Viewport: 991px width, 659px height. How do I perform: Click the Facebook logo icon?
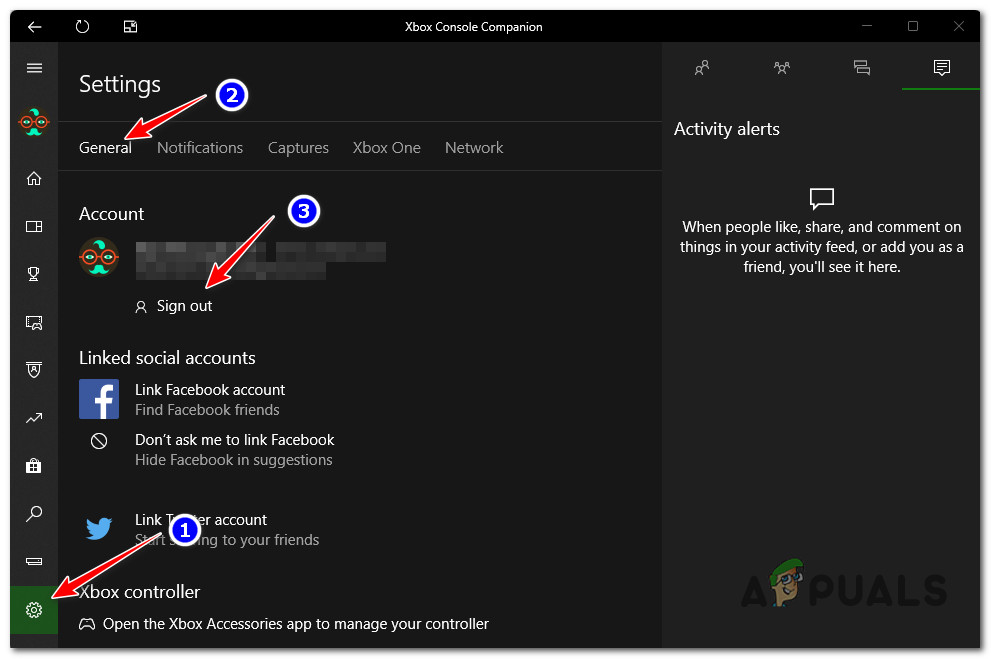[x=99, y=399]
